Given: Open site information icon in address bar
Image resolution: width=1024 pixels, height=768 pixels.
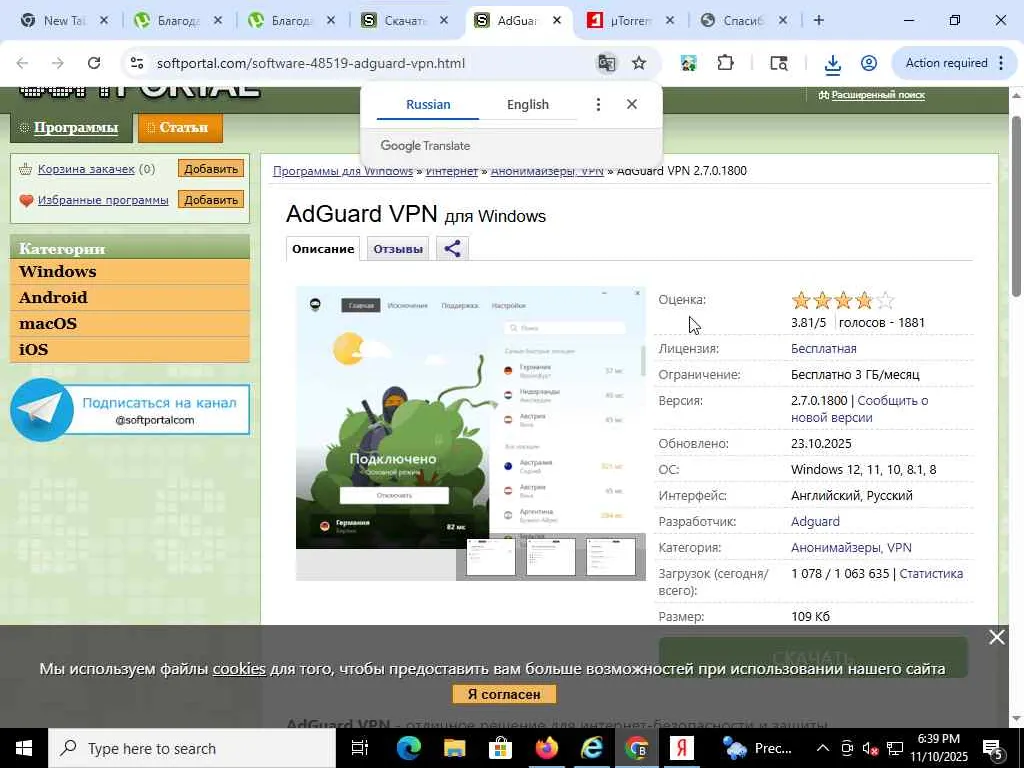Looking at the screenshot, I should point(136,63).
